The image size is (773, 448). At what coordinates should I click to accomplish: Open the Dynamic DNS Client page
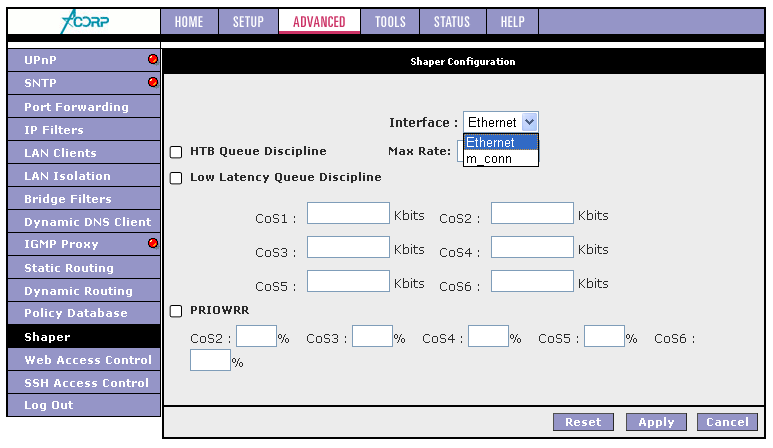coord(87,222)
